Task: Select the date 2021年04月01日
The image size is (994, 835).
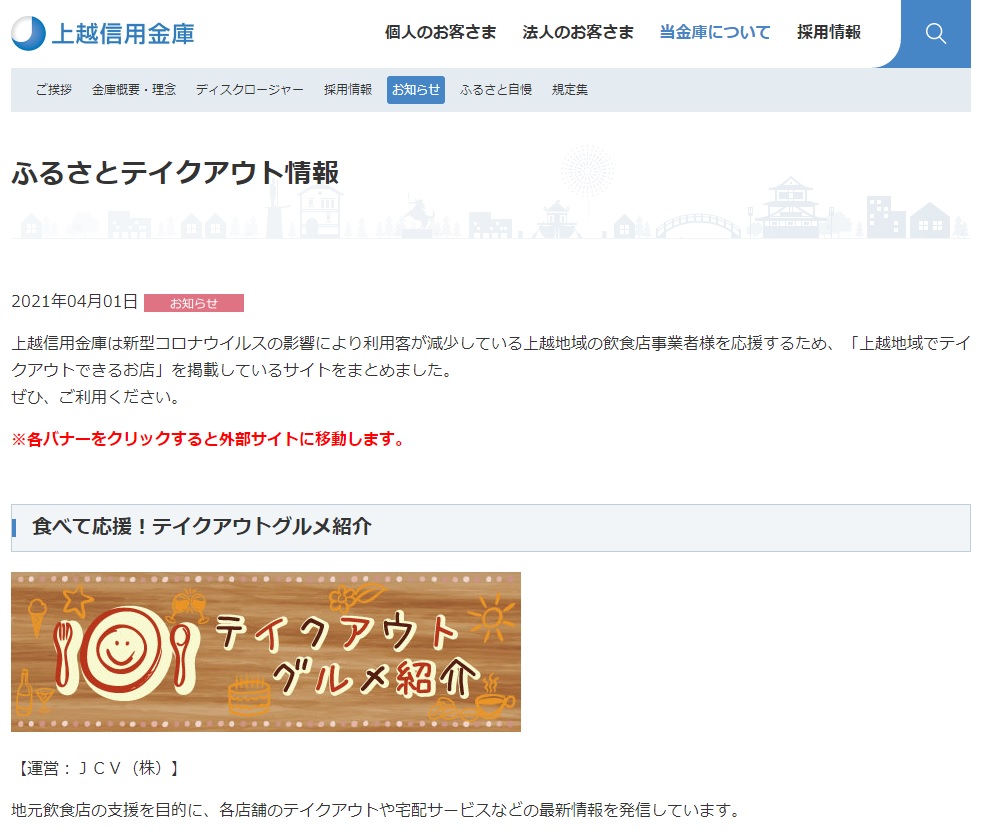Action: [75, 301]
